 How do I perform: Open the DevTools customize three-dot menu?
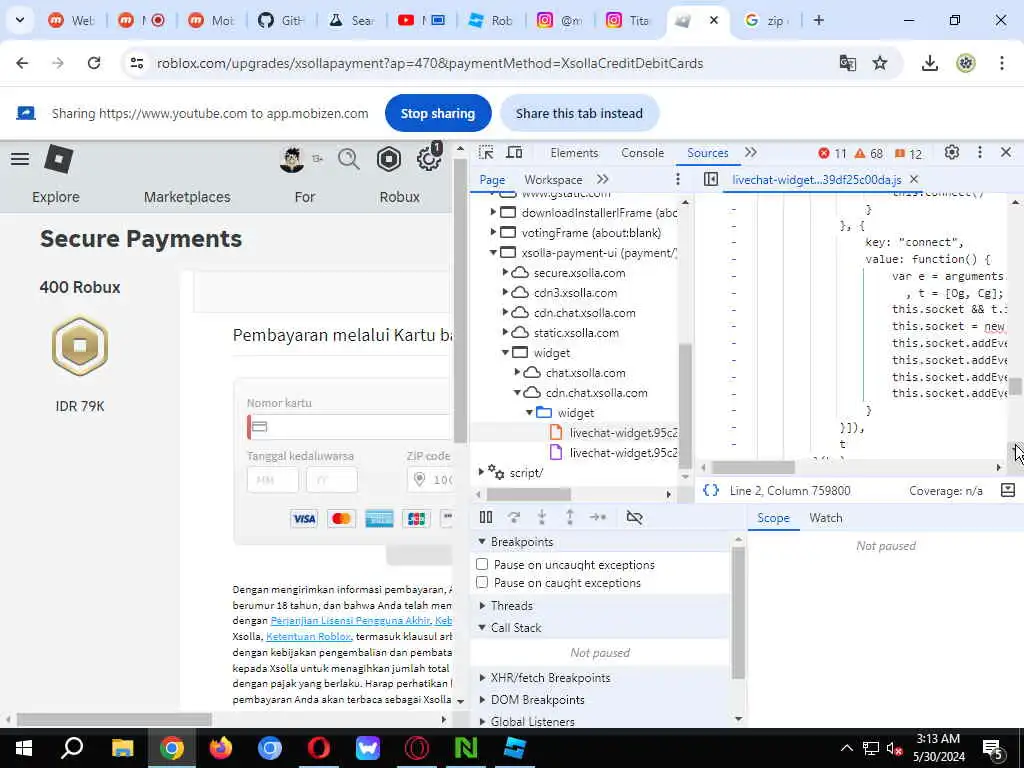point(980,153)
